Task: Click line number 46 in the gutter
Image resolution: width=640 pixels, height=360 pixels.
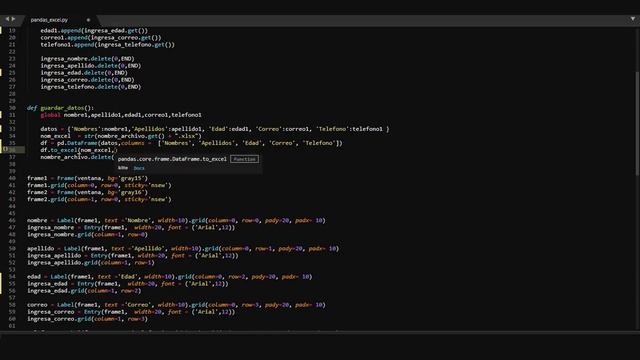Action: coord(12,220)
